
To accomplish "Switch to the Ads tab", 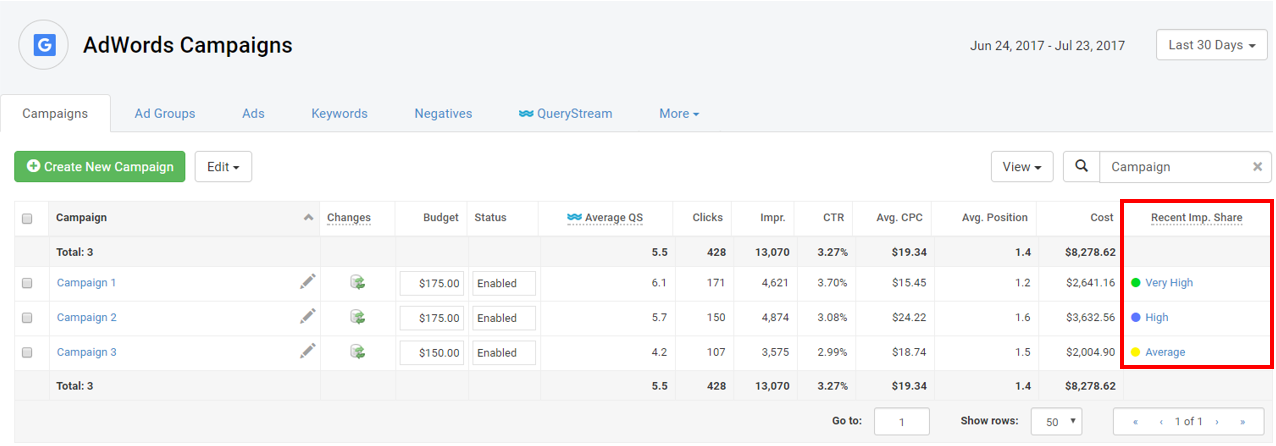I will click(253, 114).
